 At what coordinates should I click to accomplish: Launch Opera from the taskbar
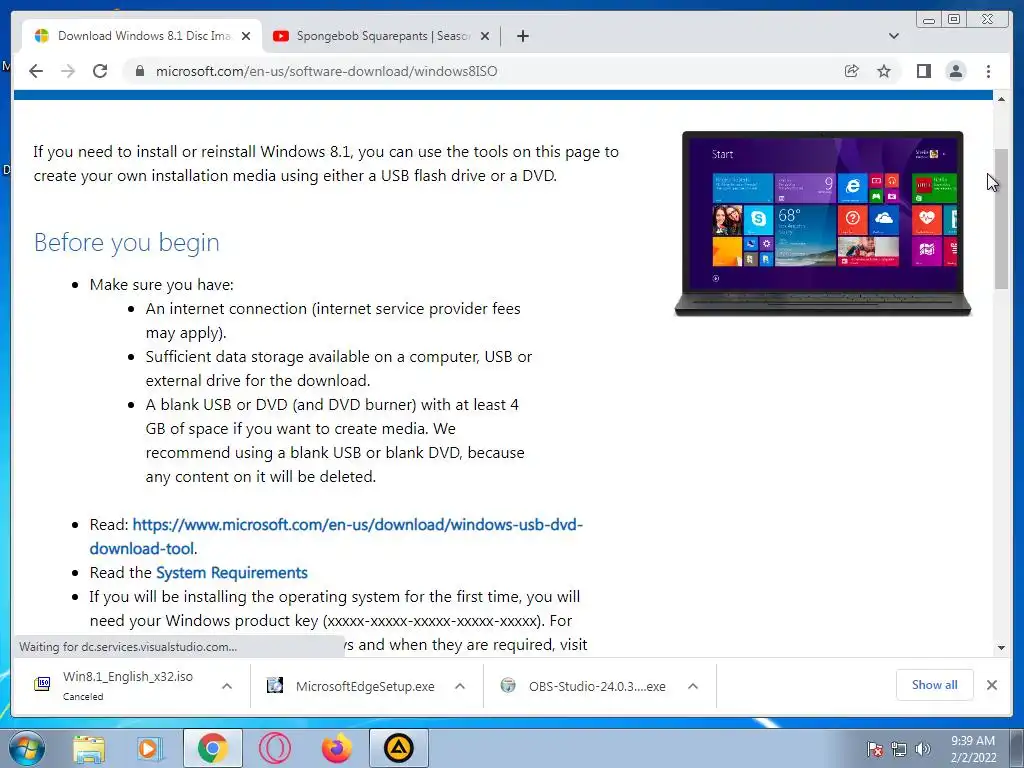pos(275,748)
